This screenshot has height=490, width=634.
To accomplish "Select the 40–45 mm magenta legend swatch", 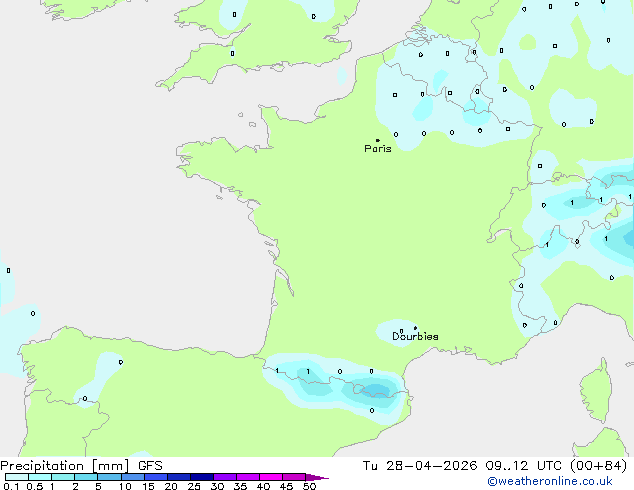I will pos(271,477).
